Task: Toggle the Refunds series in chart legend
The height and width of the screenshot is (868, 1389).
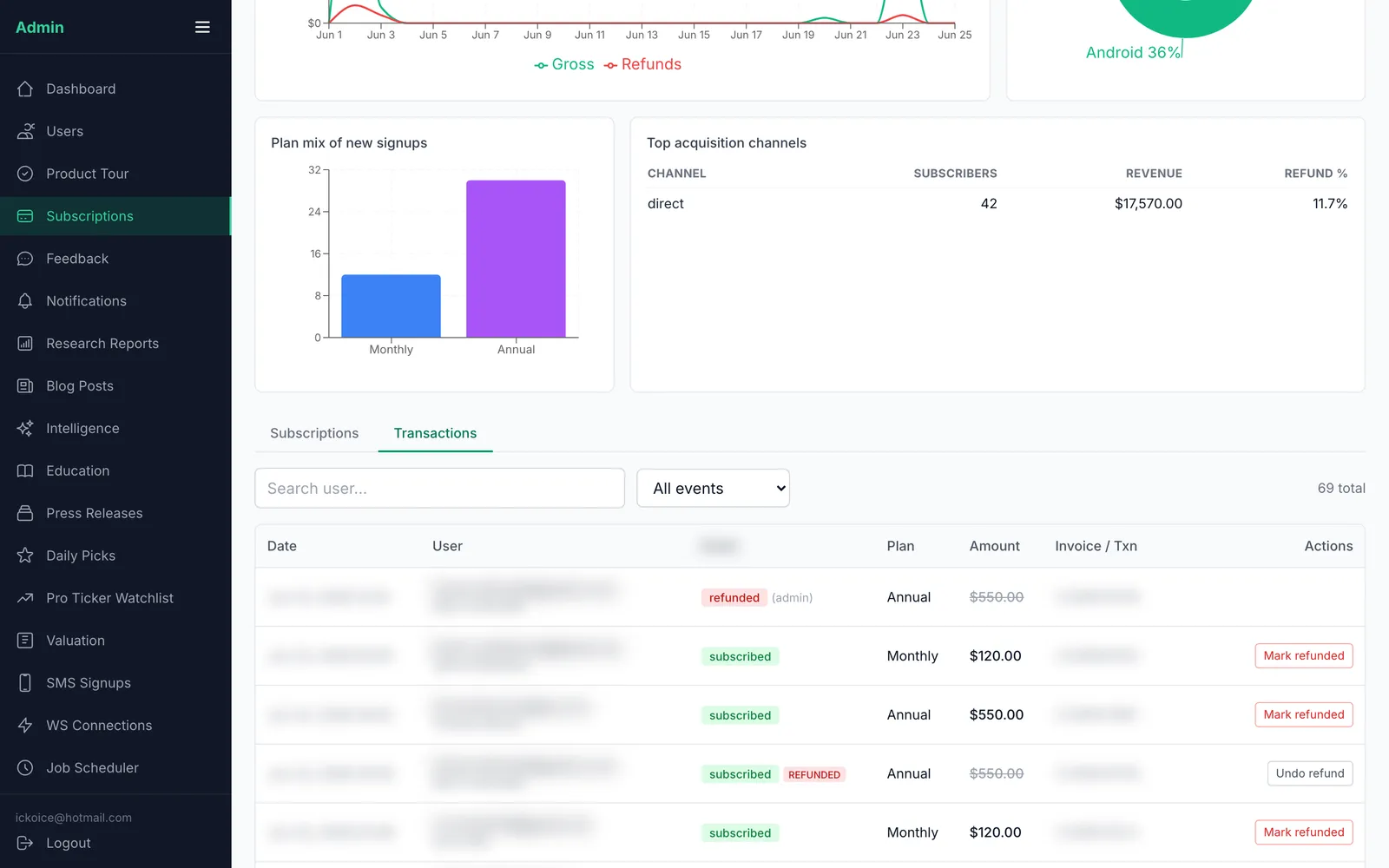Action: click(642, 64)
